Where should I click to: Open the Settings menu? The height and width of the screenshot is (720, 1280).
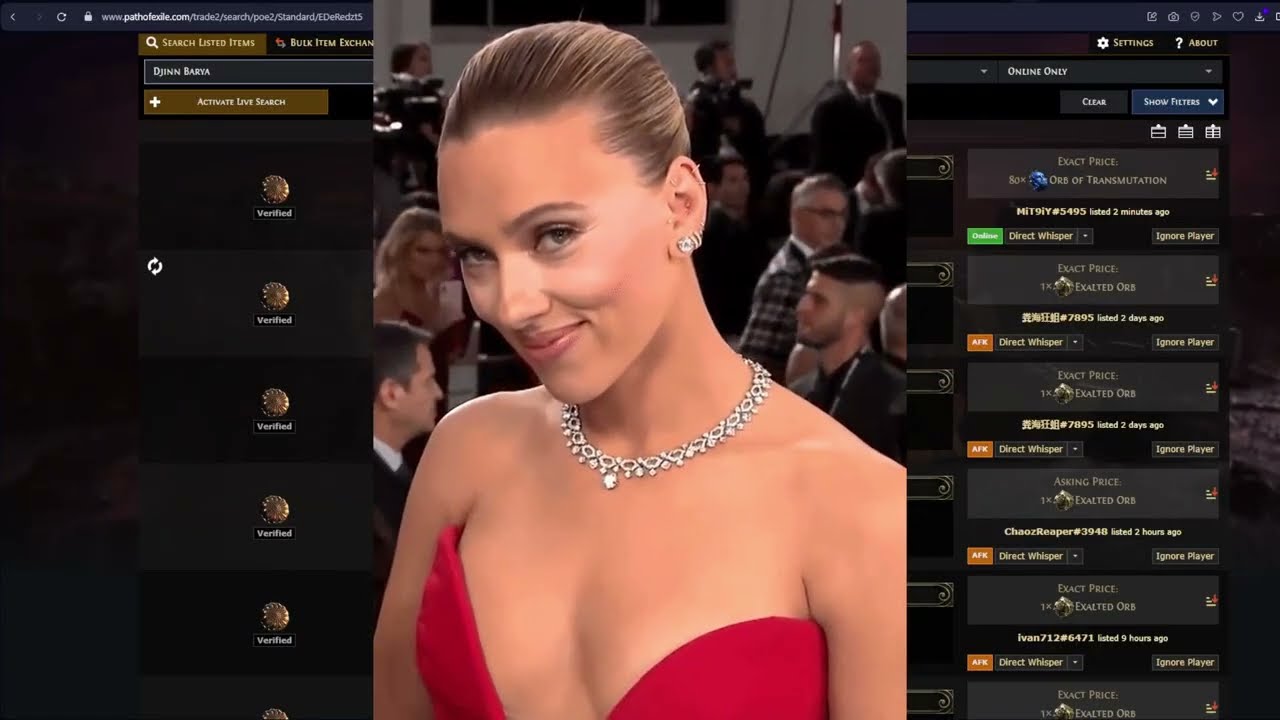click(1125, 43)
